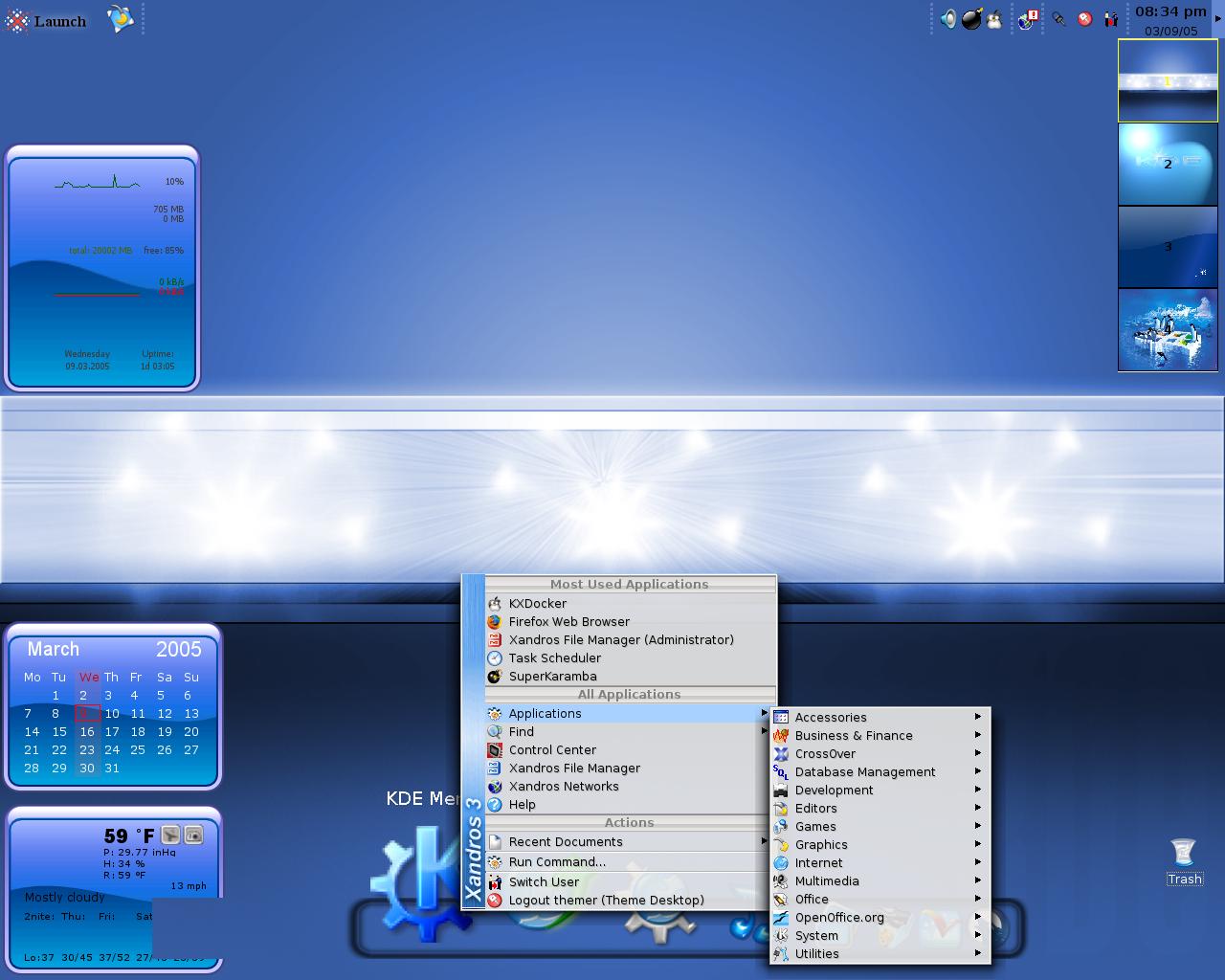This screenshot has height=980, width=1225.
Task: Open Task Scheduler from the menu
Action: (630, 658)
